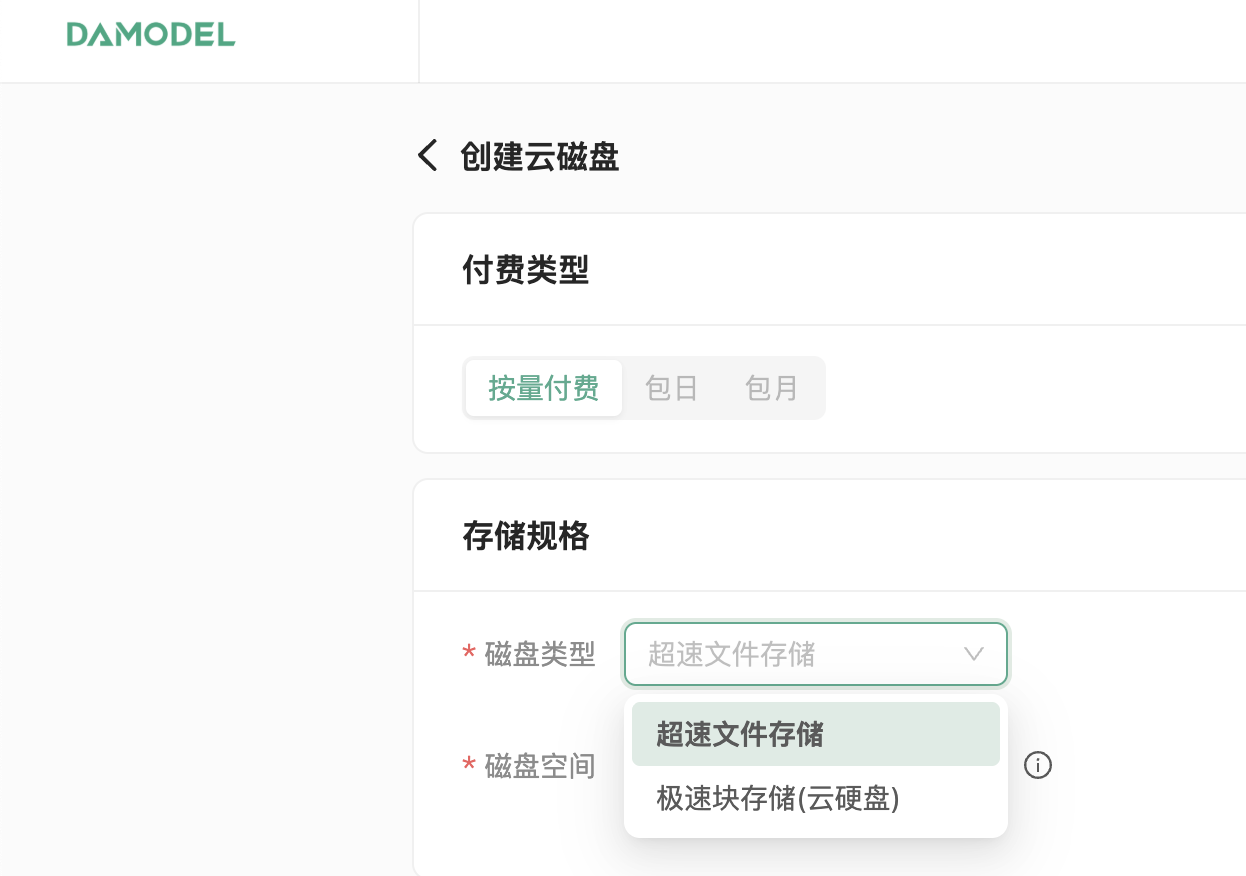This screenshot has width=1246, height=876.
Task: Click the 磁盘空间 field label
Action: 540,766
